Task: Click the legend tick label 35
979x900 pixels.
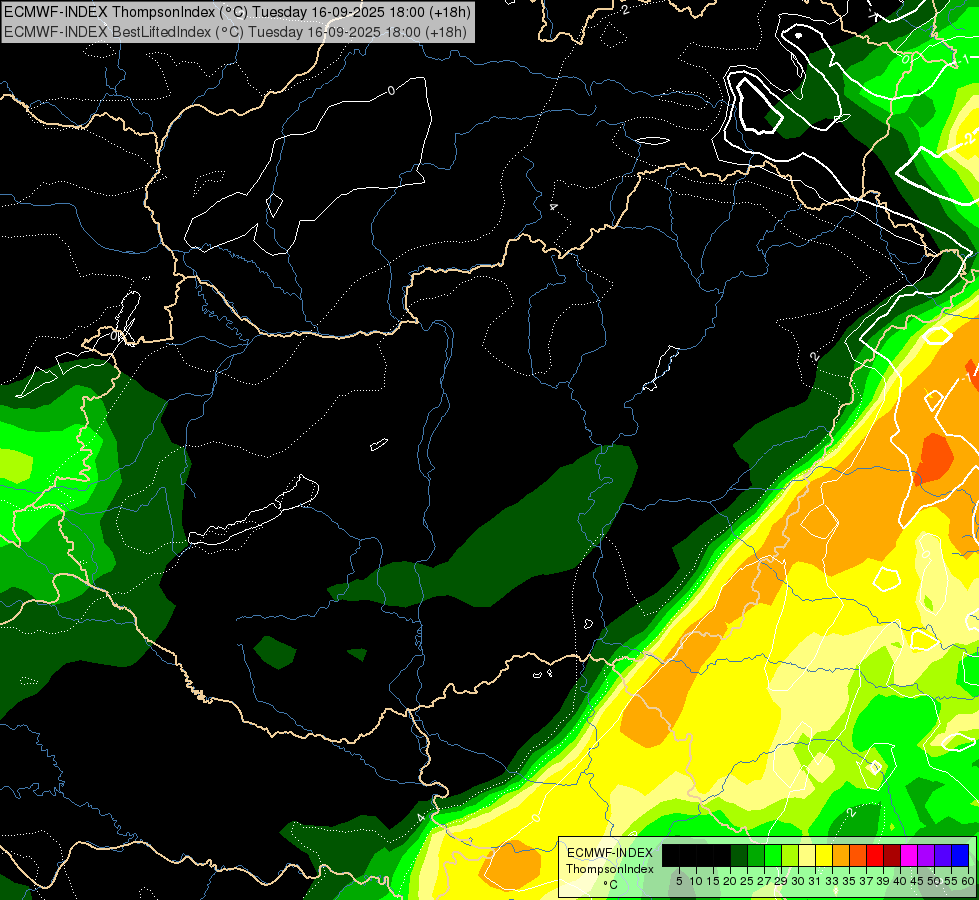Action: (850, 881)
